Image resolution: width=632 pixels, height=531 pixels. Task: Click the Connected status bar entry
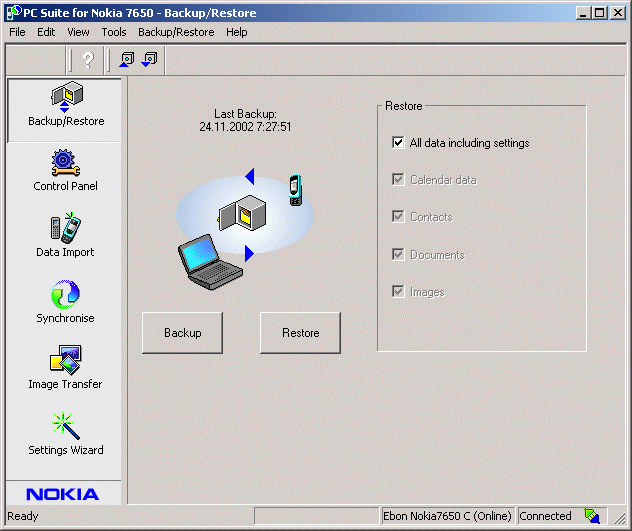(545, 516)
